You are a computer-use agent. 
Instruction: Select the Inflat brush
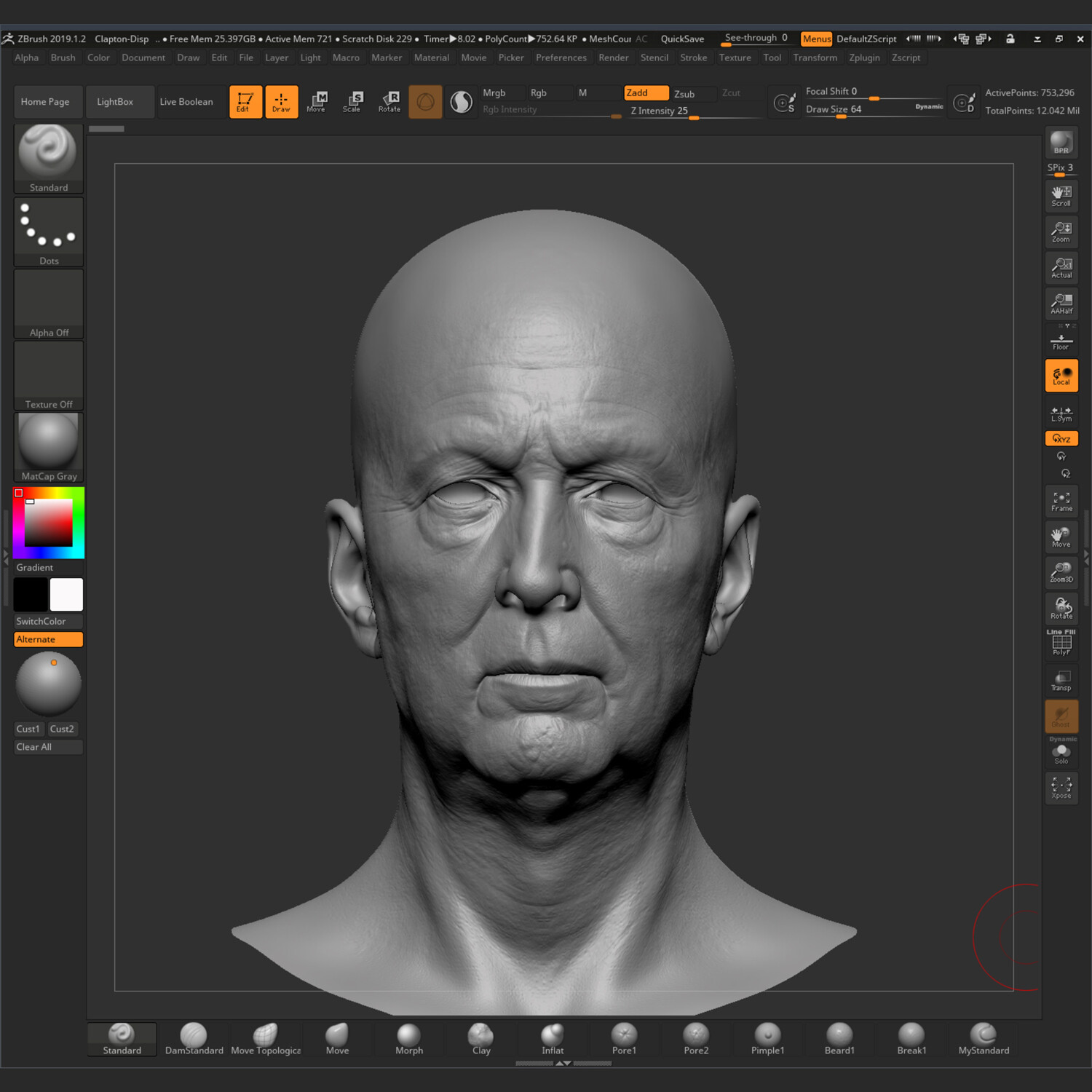click(553, 1039)
